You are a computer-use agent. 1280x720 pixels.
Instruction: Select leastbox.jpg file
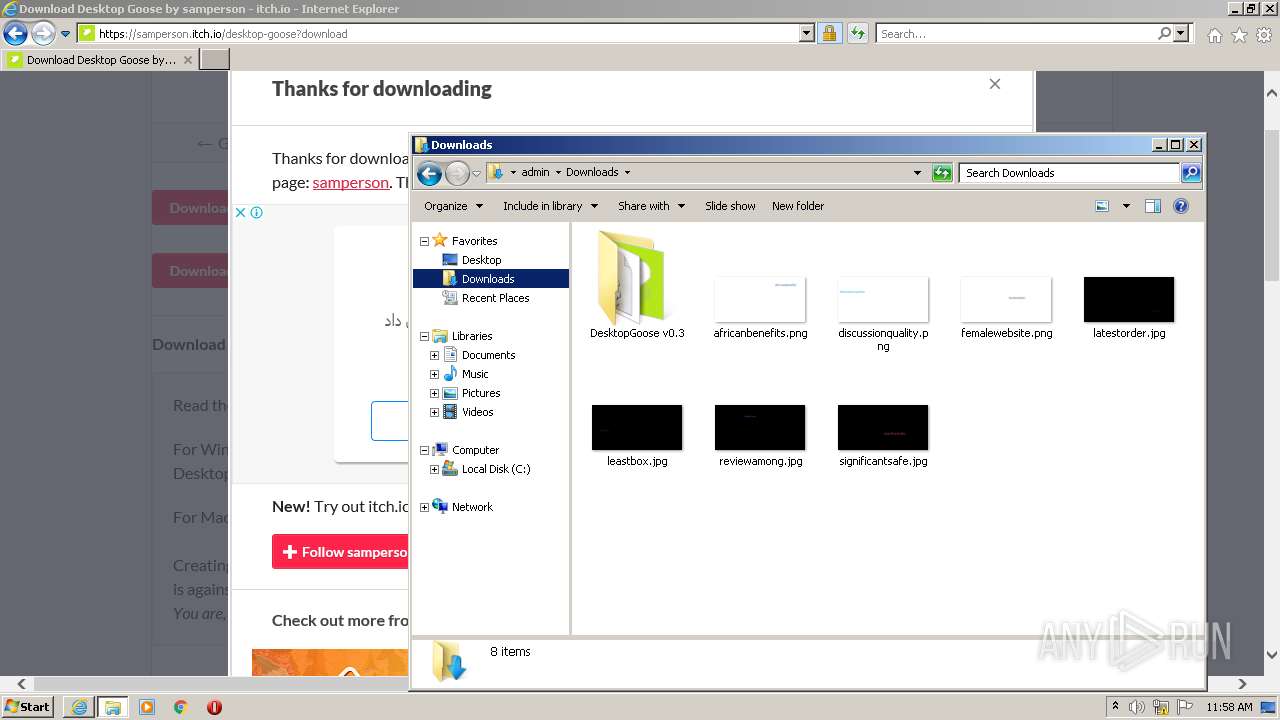[x=637, y=437]
